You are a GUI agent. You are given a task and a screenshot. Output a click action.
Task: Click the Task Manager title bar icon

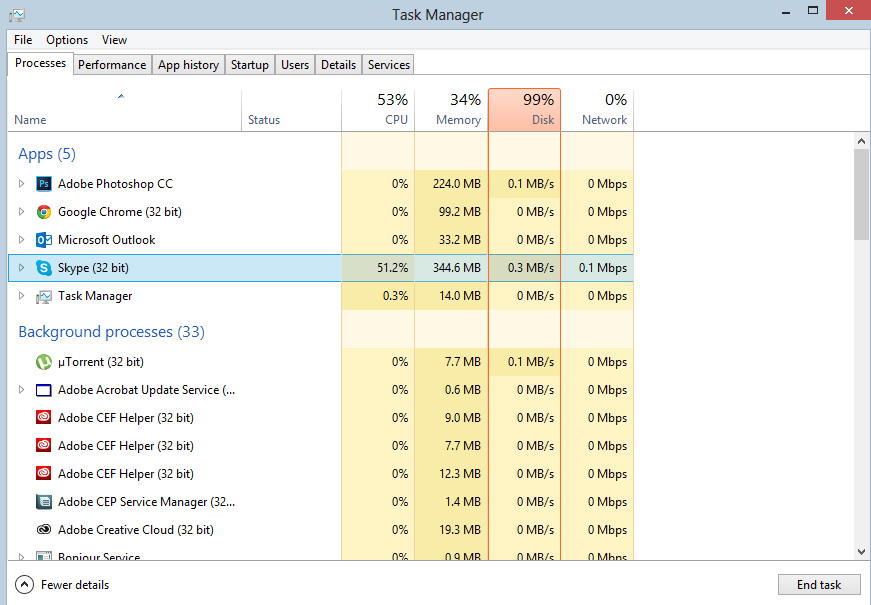click(17, 15)
